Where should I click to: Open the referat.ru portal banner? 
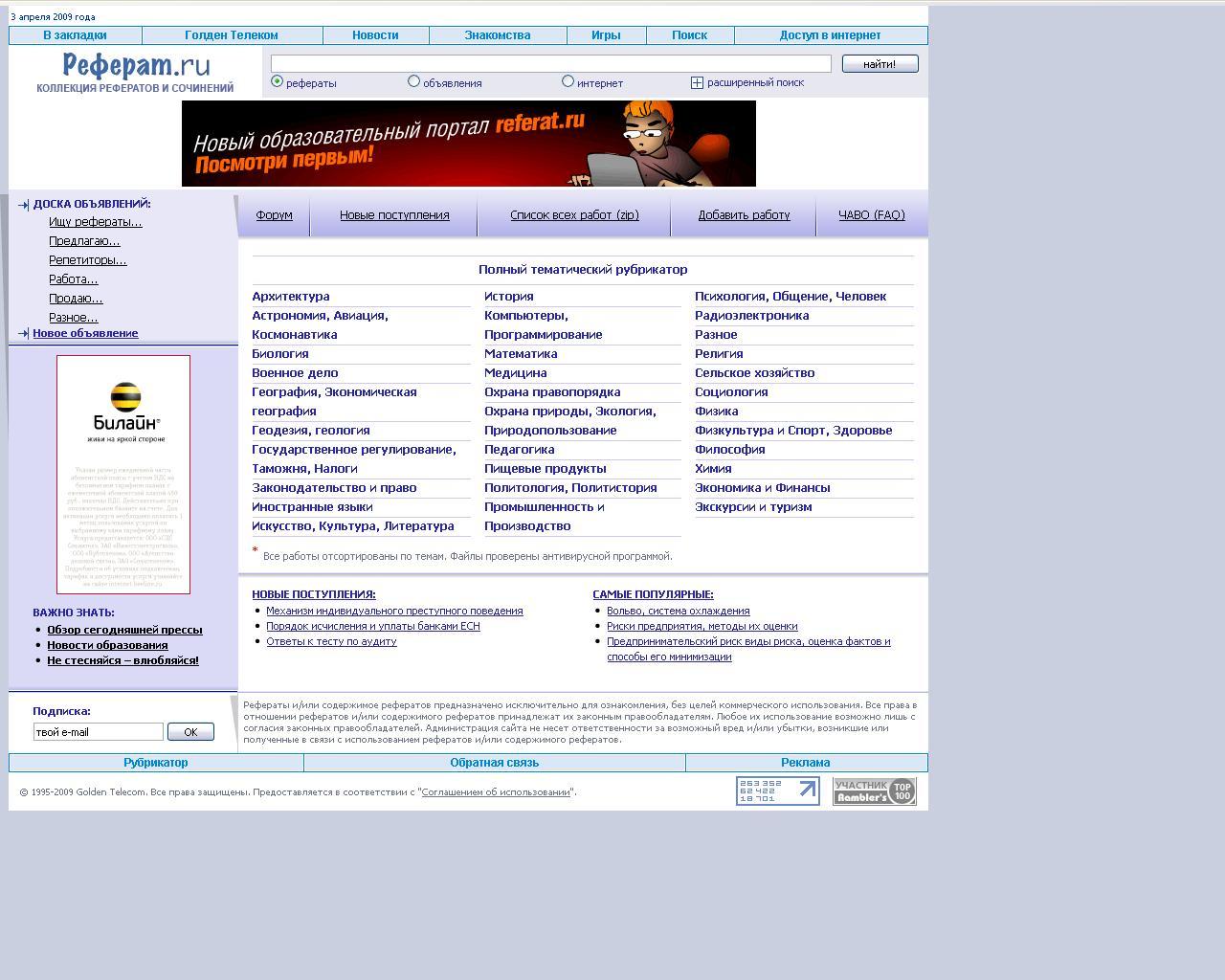(x=469, y=144)
